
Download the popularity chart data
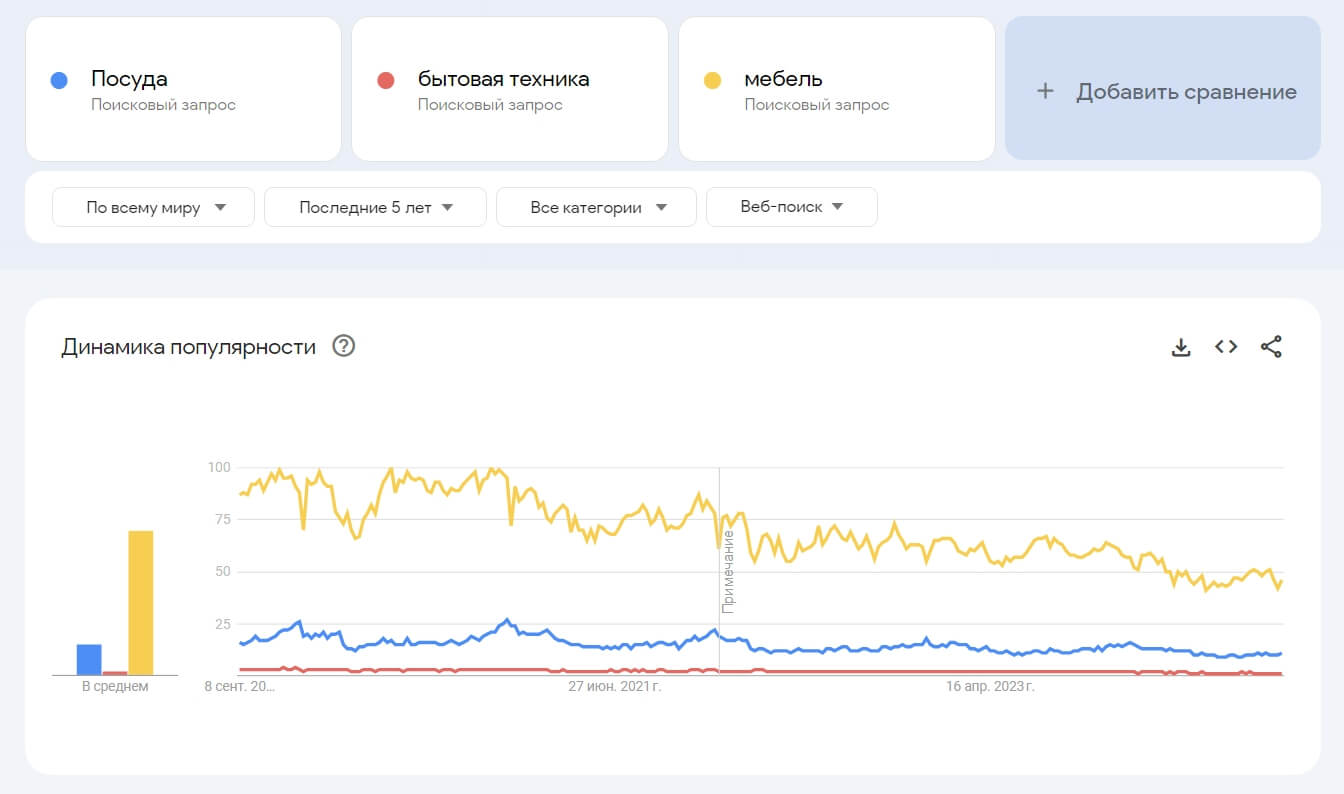(x=1181, y=347)
